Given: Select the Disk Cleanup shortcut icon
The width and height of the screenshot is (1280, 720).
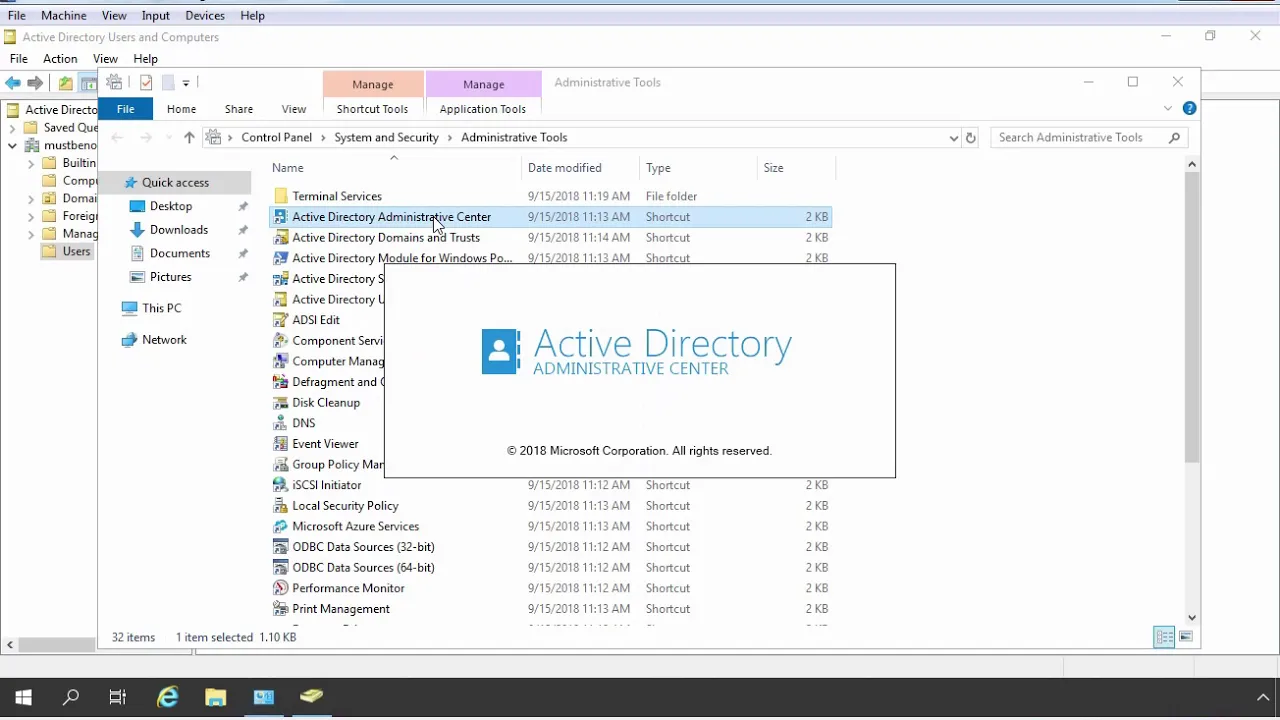Looking at the screenshot, I should pos(281,403).
